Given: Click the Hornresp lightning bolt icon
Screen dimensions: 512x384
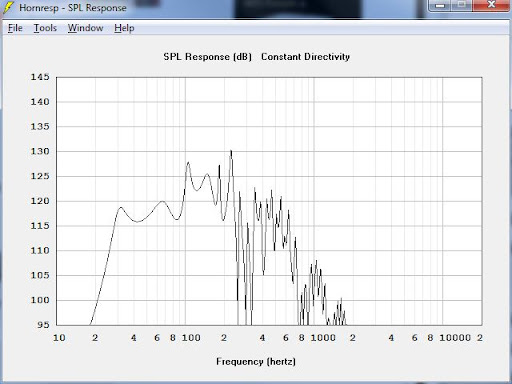Looking at the screenshot, I should click(x=8, y=8).
